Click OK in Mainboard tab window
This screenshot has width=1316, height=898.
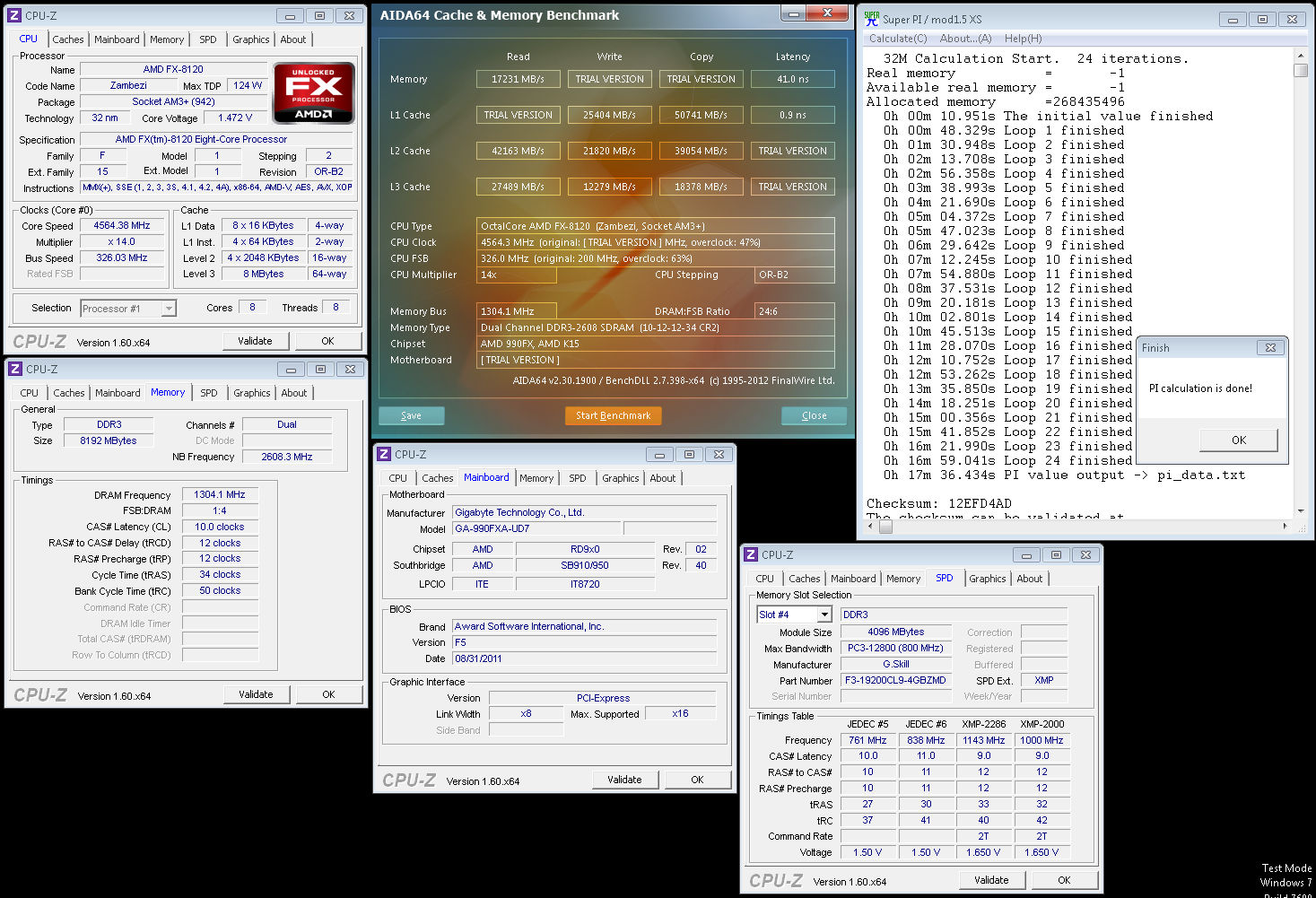[698, 780]
